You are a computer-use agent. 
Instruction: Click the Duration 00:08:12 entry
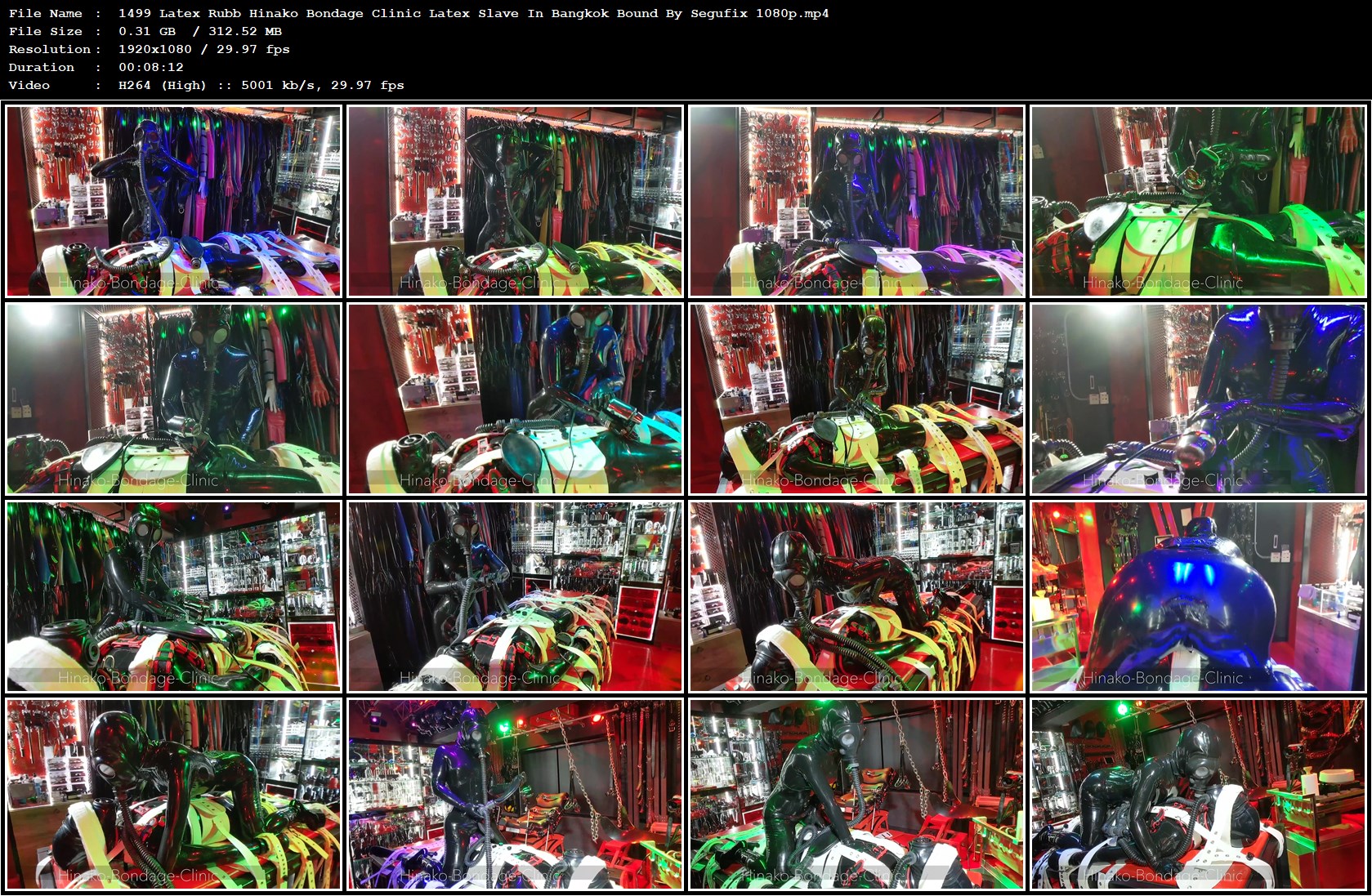pos(152,67)
